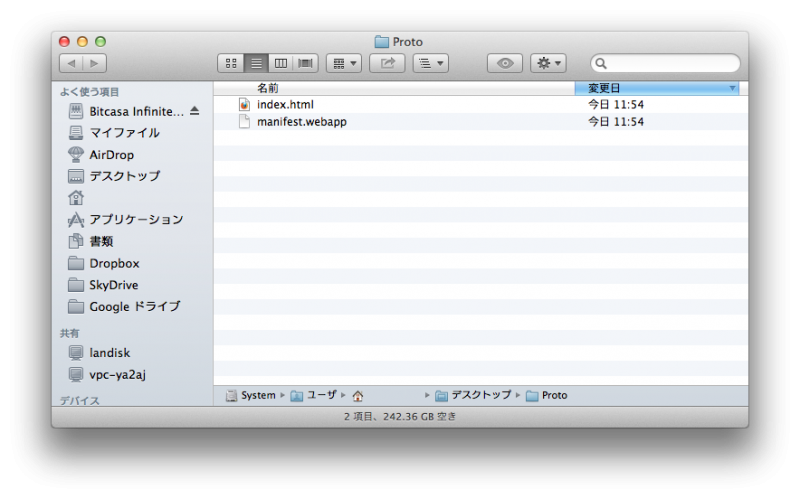Screen dimensions: 800x499
Task: Click index.html modified date 今日 11:54
Action: (x=616, y=105)
